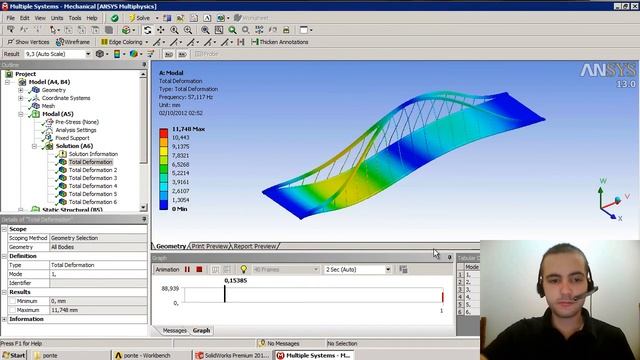Expand the Coordinate Systems node

tap(21, 98)
